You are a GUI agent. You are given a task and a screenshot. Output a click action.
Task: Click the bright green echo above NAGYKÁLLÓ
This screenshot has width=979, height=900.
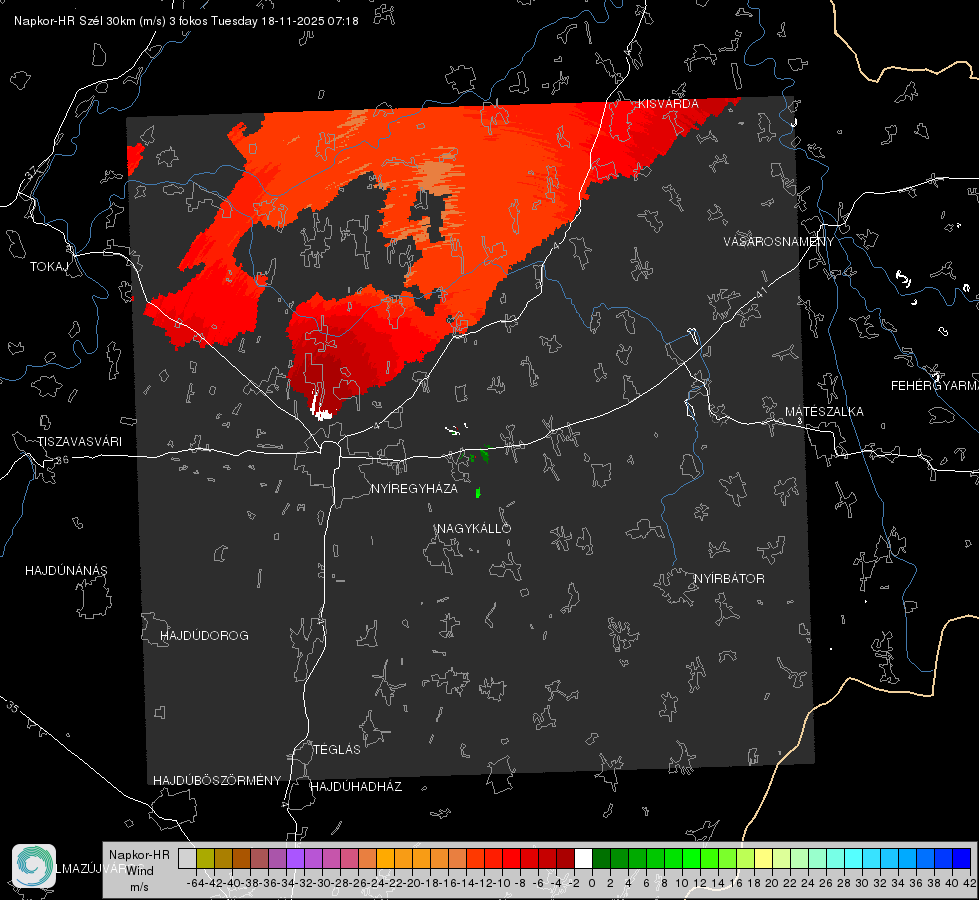pos(478,493)
